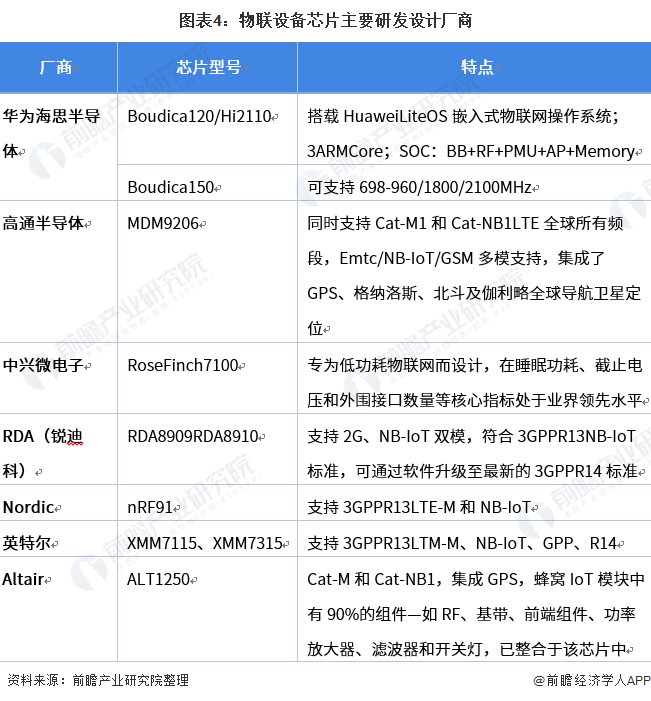
Task: Click the line containing Emtc/NB-IoT/GSM 多模支持
Action: (x=456, y=258)
